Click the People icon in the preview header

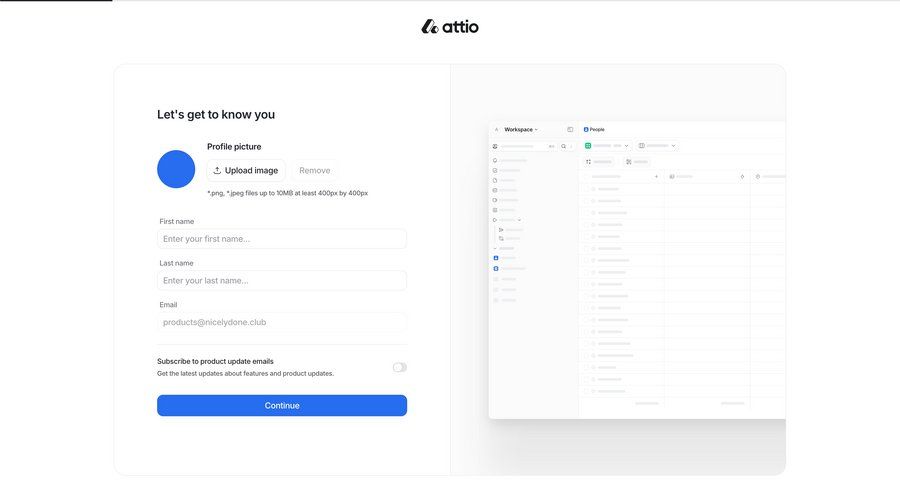(586, 129)
